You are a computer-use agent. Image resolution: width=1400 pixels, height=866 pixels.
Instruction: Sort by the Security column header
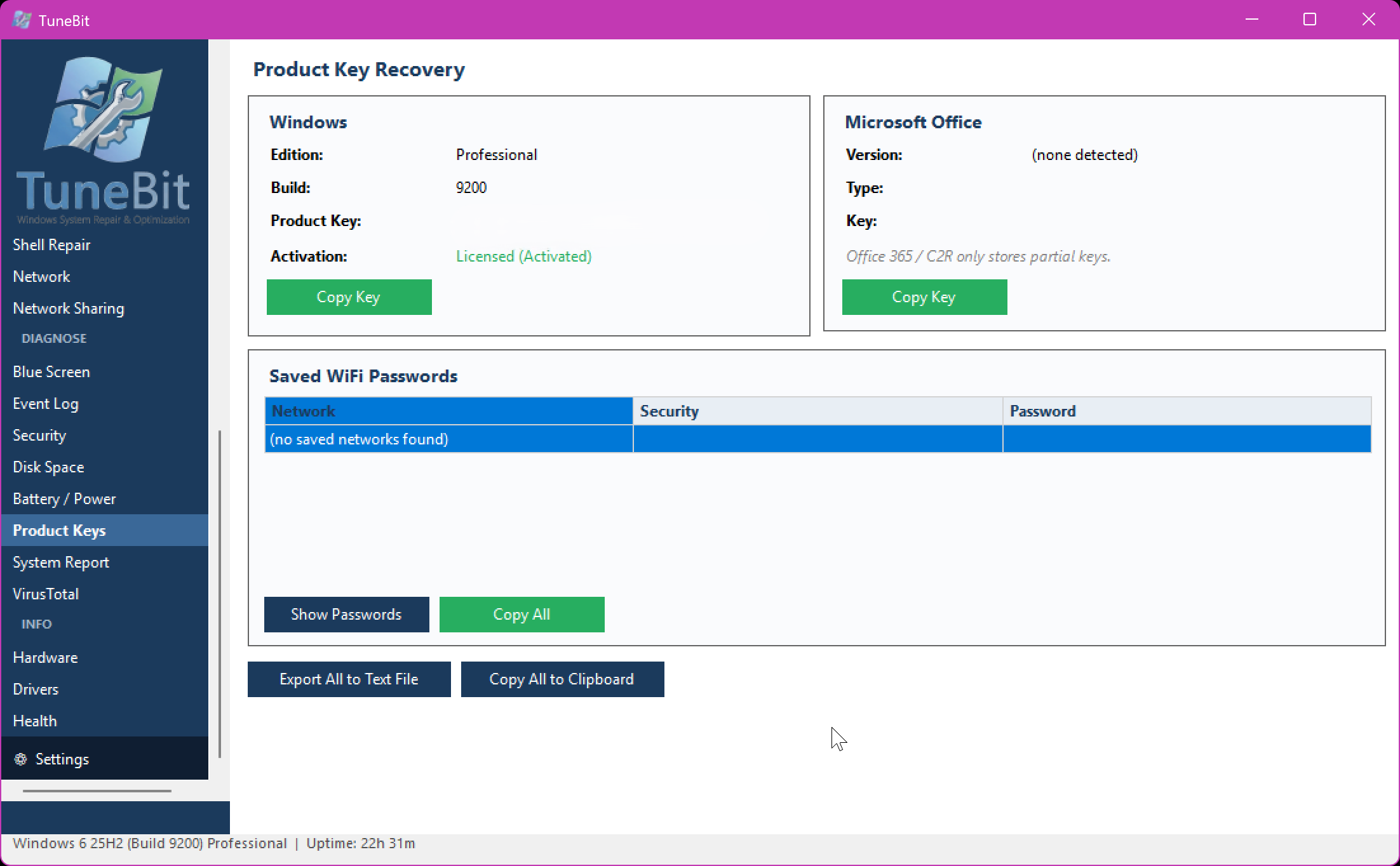coord(818,411)
